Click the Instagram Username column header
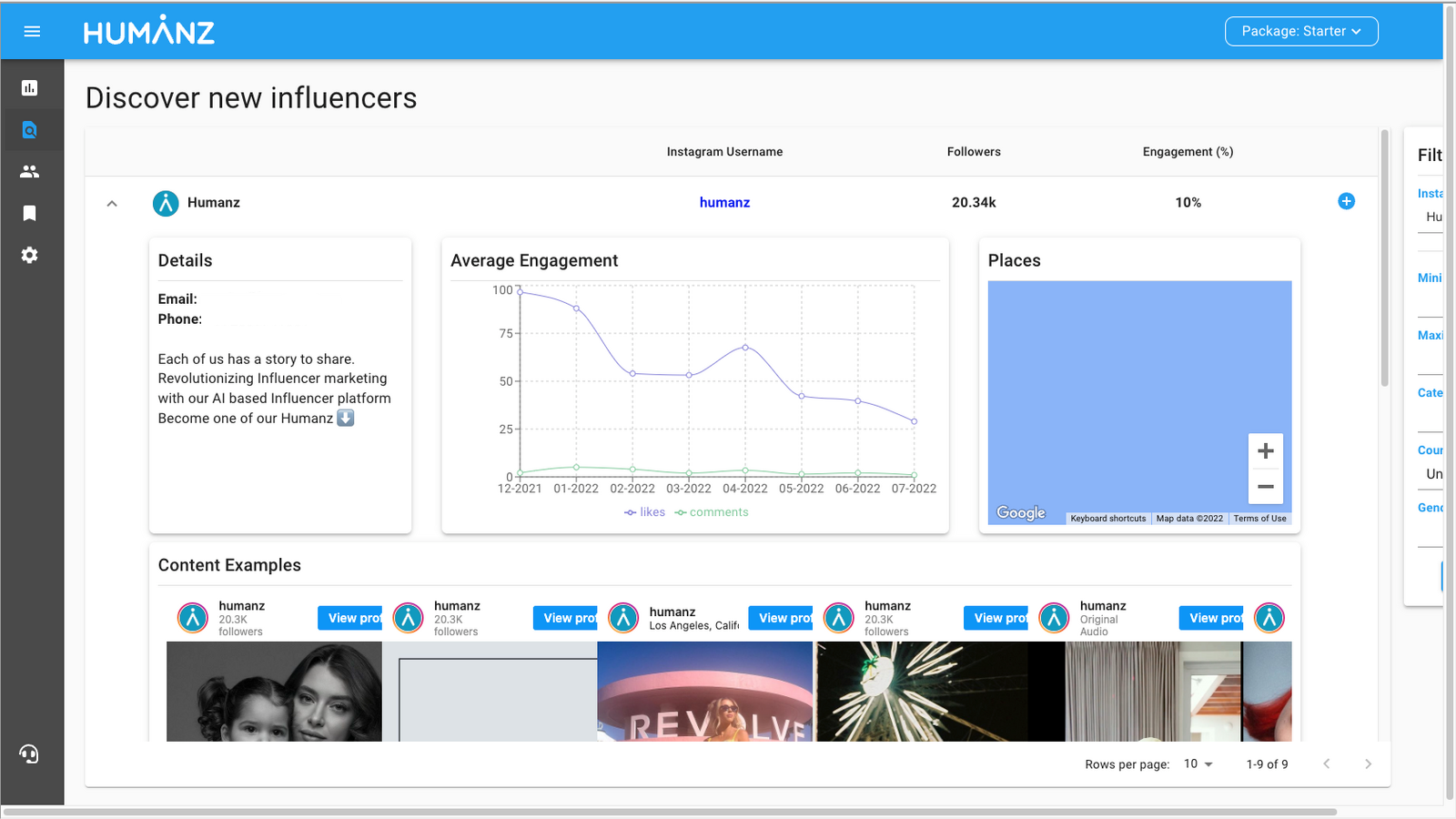 pyautogui.click(x=724, y=152)
